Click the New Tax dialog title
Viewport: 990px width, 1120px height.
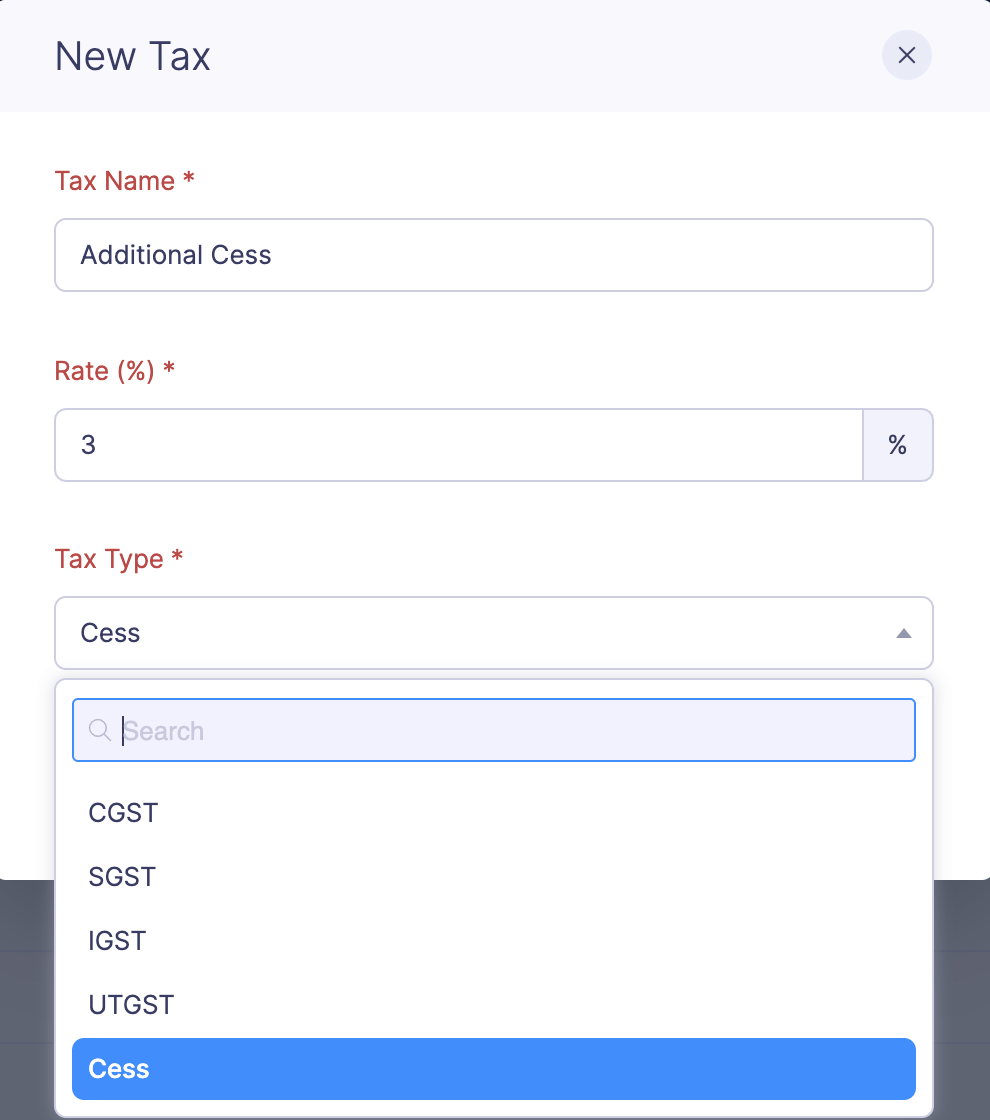click(x=132, y=56)
